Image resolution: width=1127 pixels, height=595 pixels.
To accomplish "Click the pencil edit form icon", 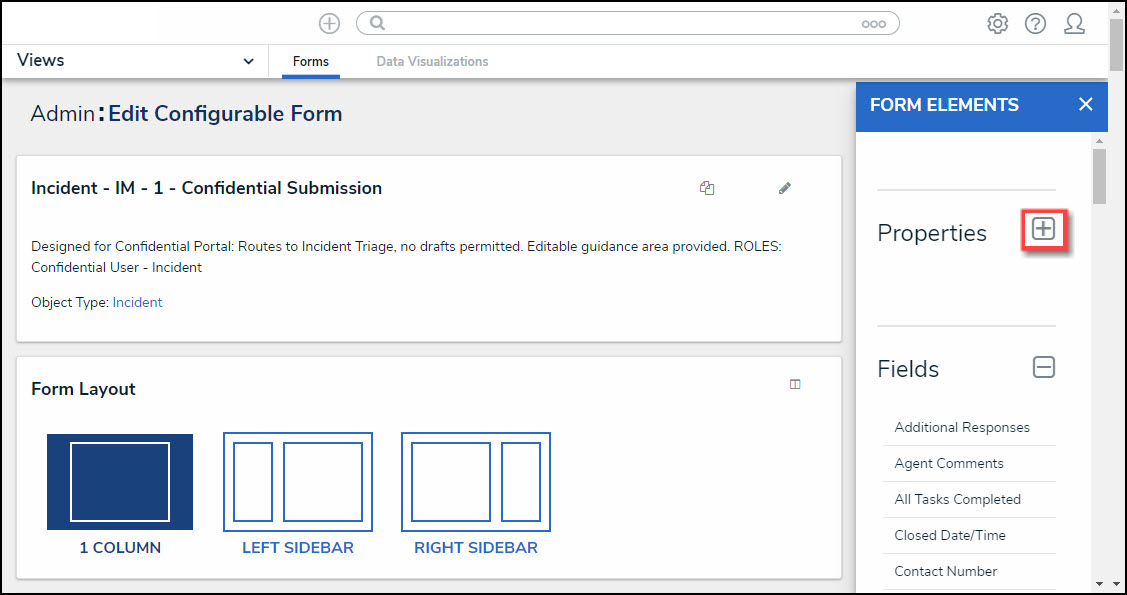I will [x=785, y=188].
